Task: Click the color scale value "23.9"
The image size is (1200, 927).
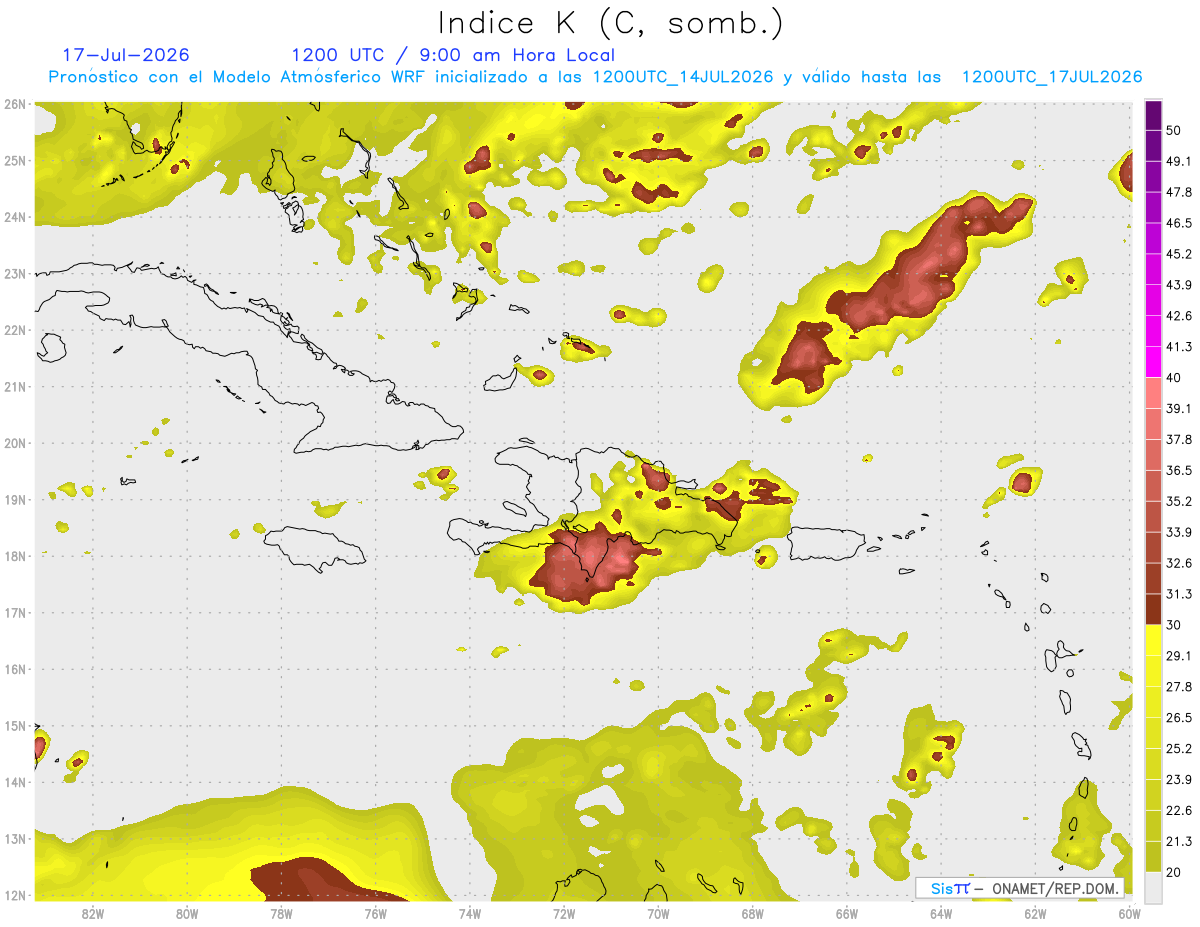Action: point(1179,779)
